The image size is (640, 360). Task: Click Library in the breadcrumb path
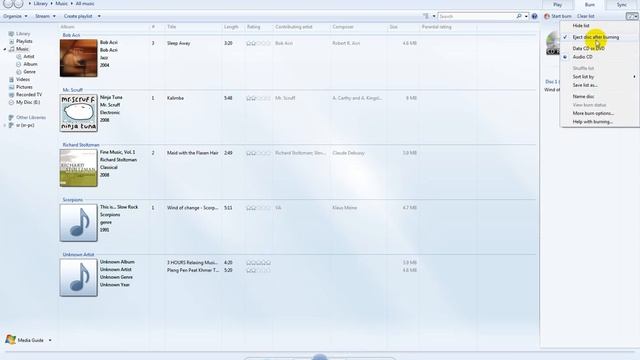tap(40, 4)
